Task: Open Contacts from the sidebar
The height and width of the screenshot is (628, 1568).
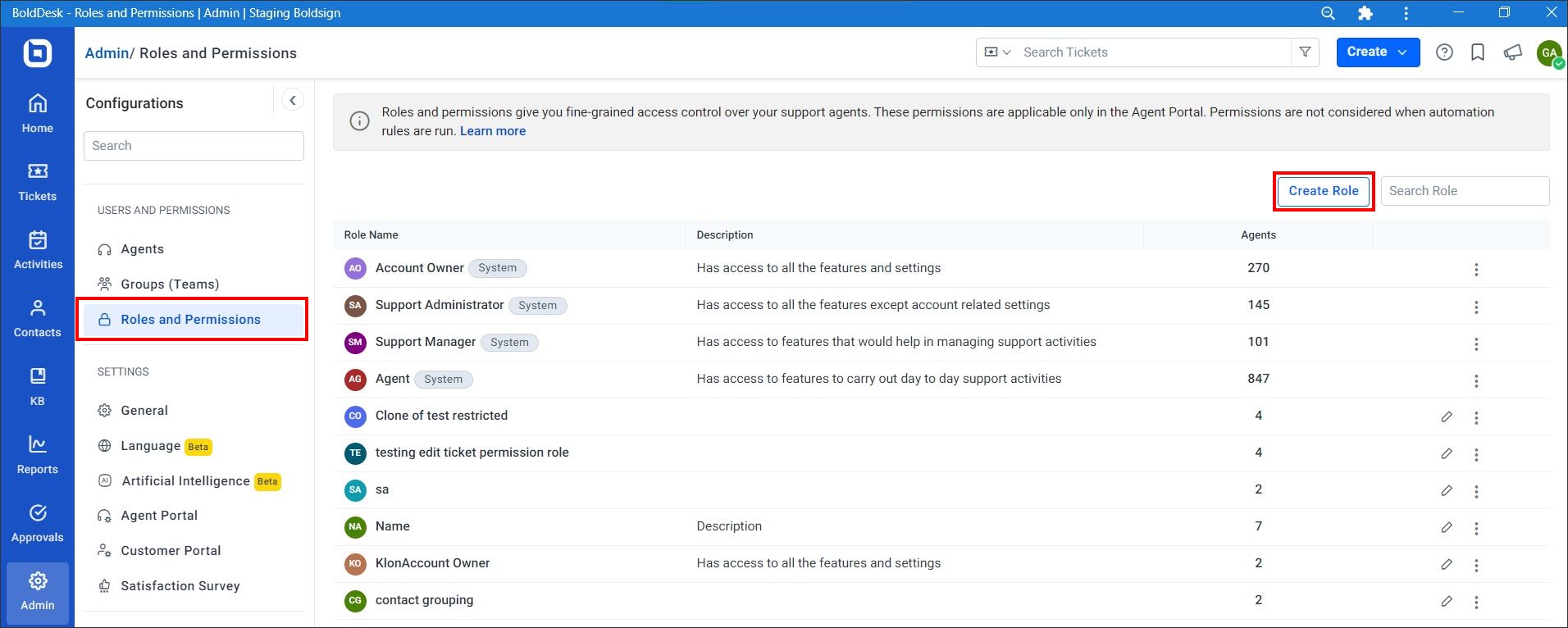Action: point(38,318)
